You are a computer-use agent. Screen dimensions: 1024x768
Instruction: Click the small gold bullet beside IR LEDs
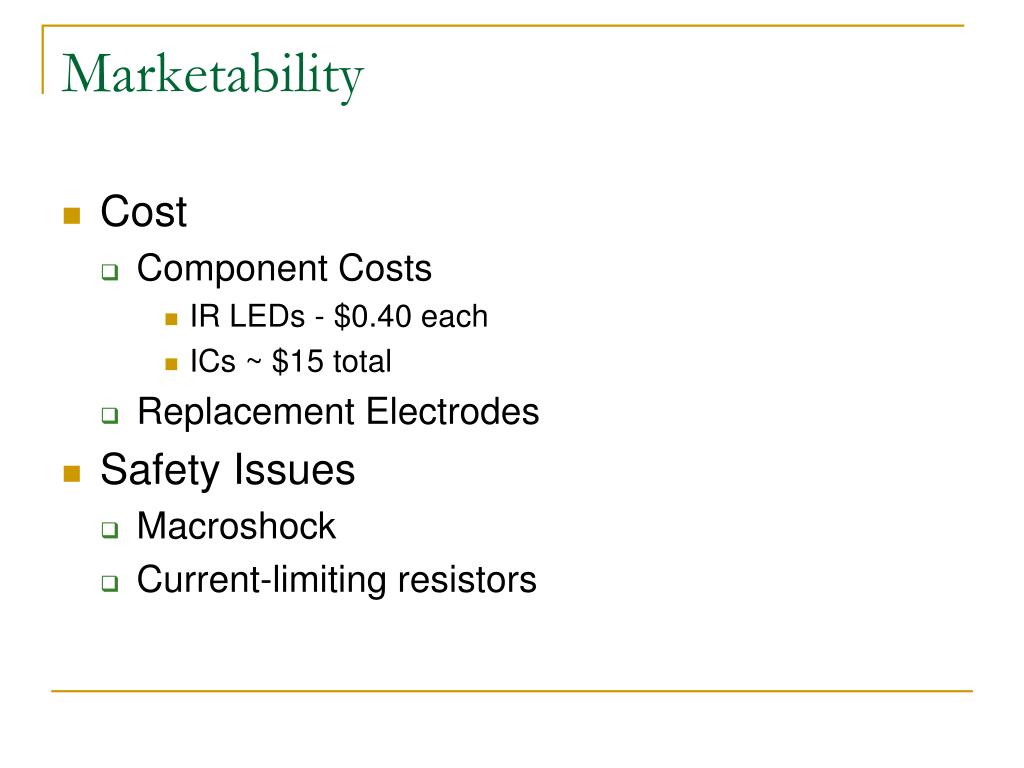tap(171, 319)
